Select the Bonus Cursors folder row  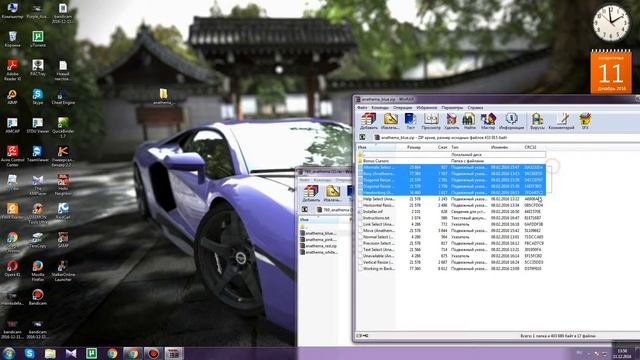click(451, 161)
